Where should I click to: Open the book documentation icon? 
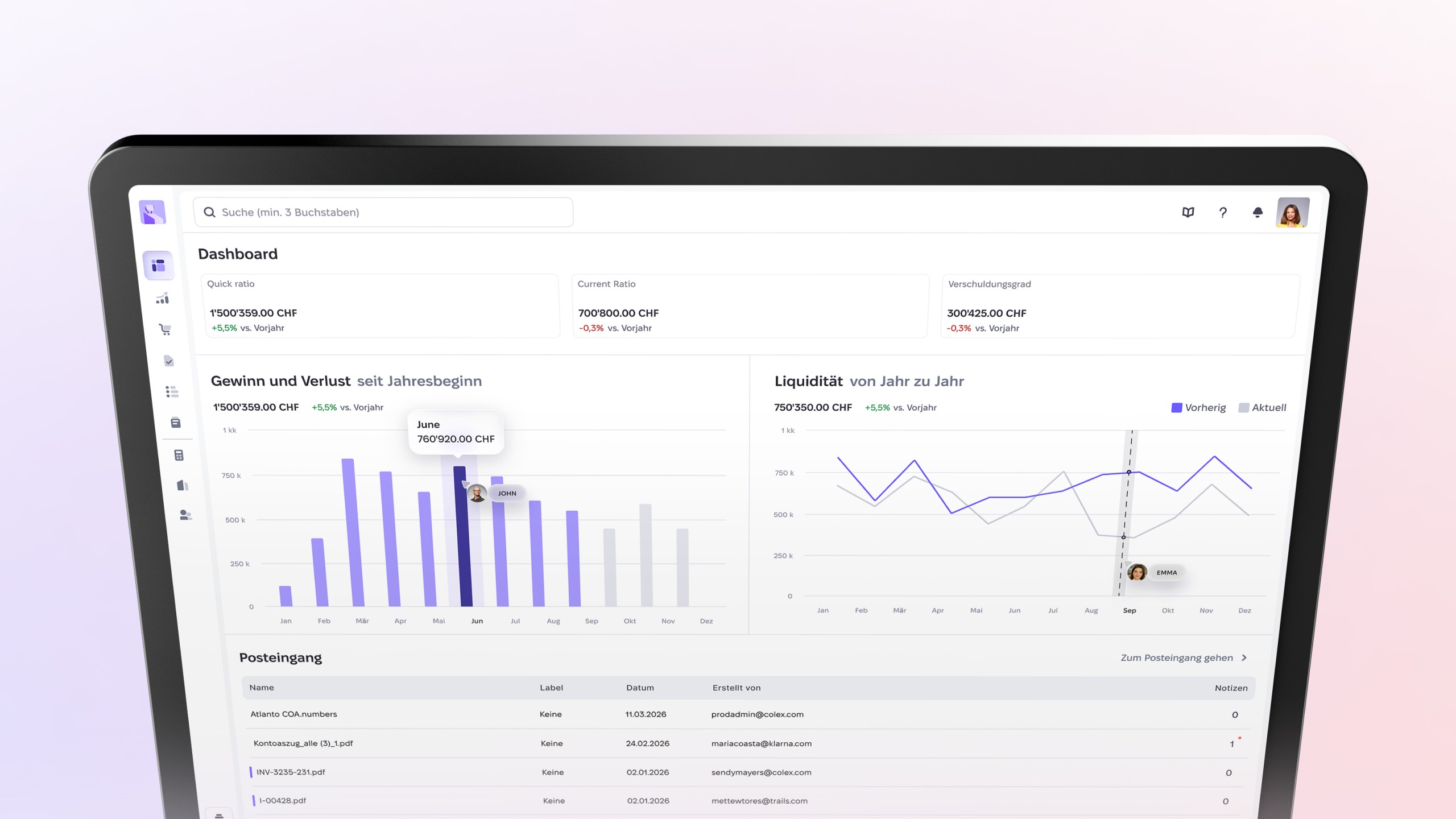tap(1188, 212)
